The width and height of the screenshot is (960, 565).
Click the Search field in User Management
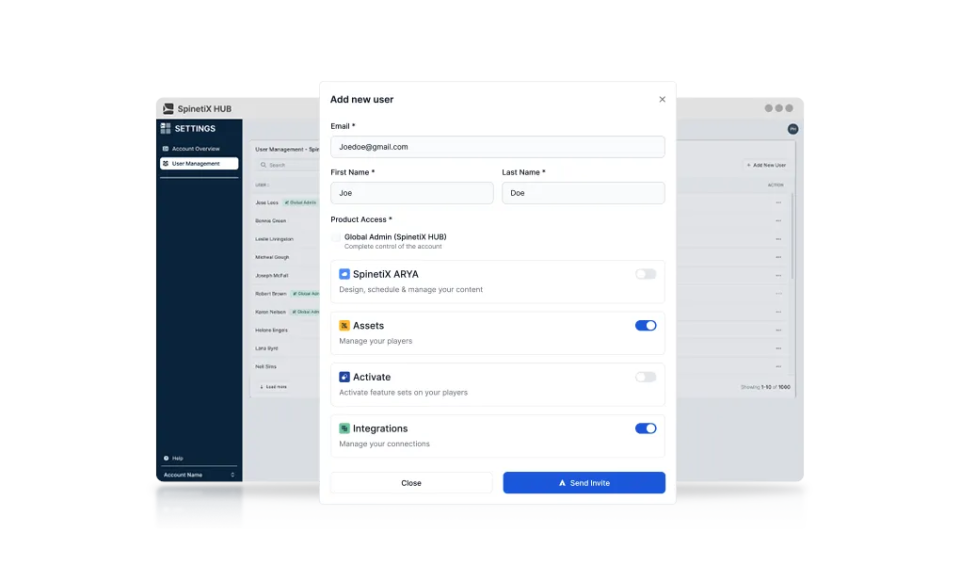[288, 165]
